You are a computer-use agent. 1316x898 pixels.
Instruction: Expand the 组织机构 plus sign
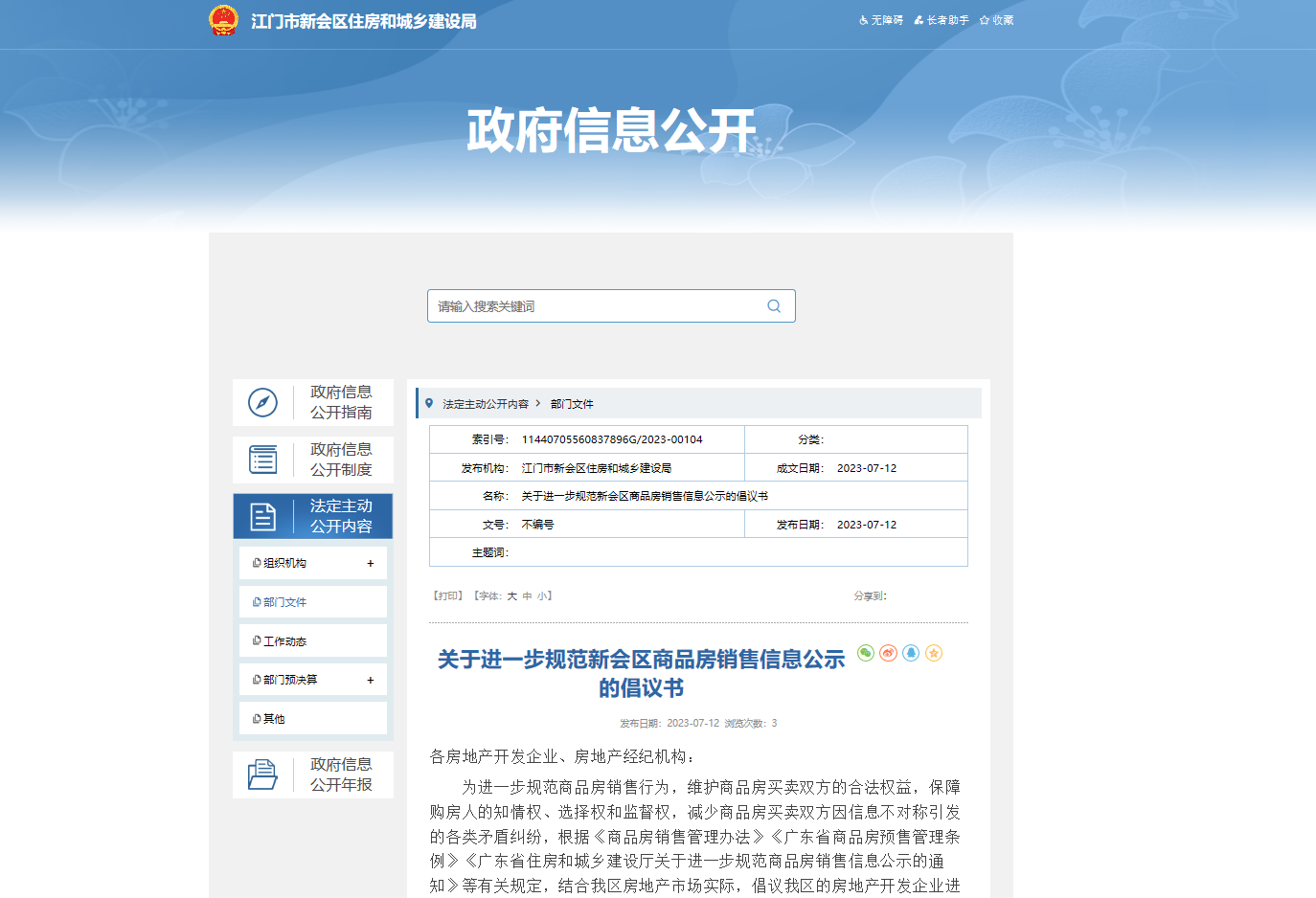tap(371, 563)
